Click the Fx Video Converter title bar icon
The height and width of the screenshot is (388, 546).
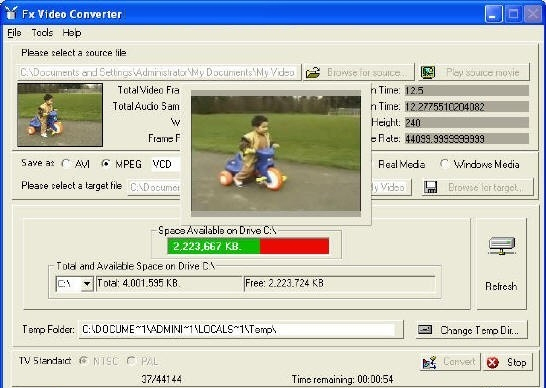click(11, 13)
